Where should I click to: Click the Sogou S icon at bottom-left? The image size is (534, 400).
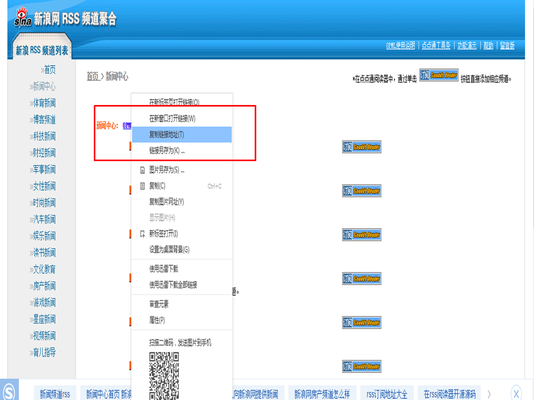9,391
